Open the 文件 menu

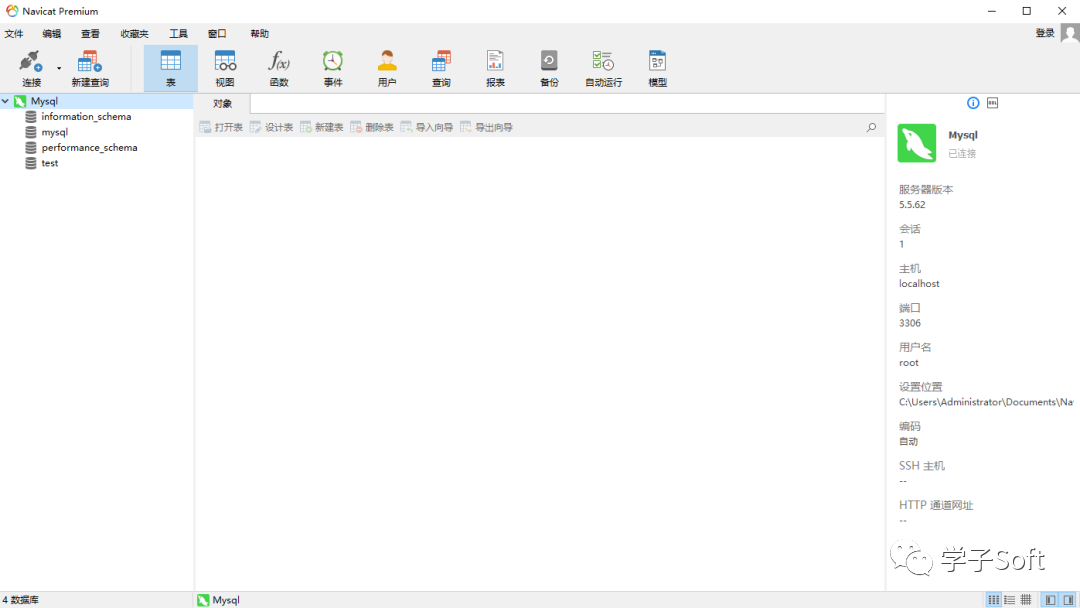[14, 33]
